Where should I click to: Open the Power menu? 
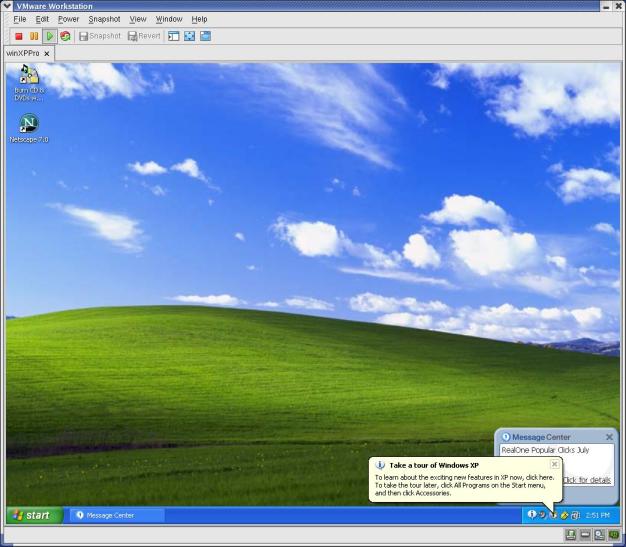pyautogui.click(x=68, y=19)
